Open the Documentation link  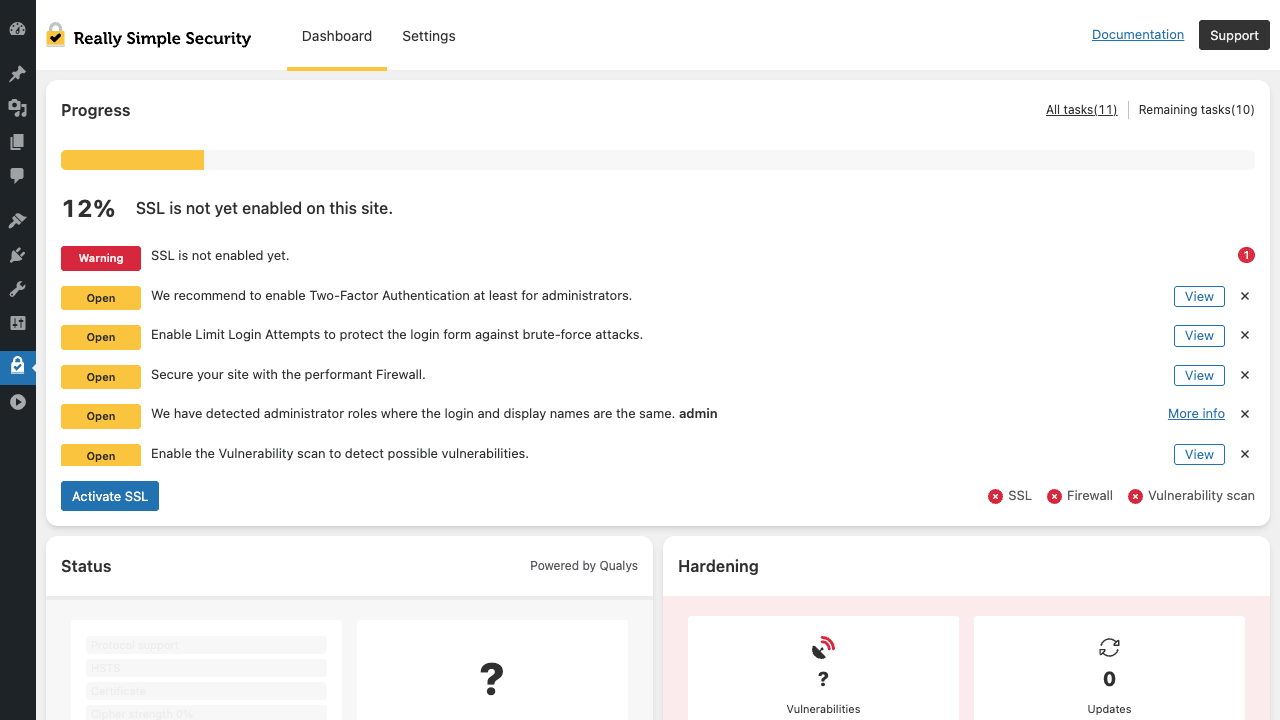[x=1138, y=34]
